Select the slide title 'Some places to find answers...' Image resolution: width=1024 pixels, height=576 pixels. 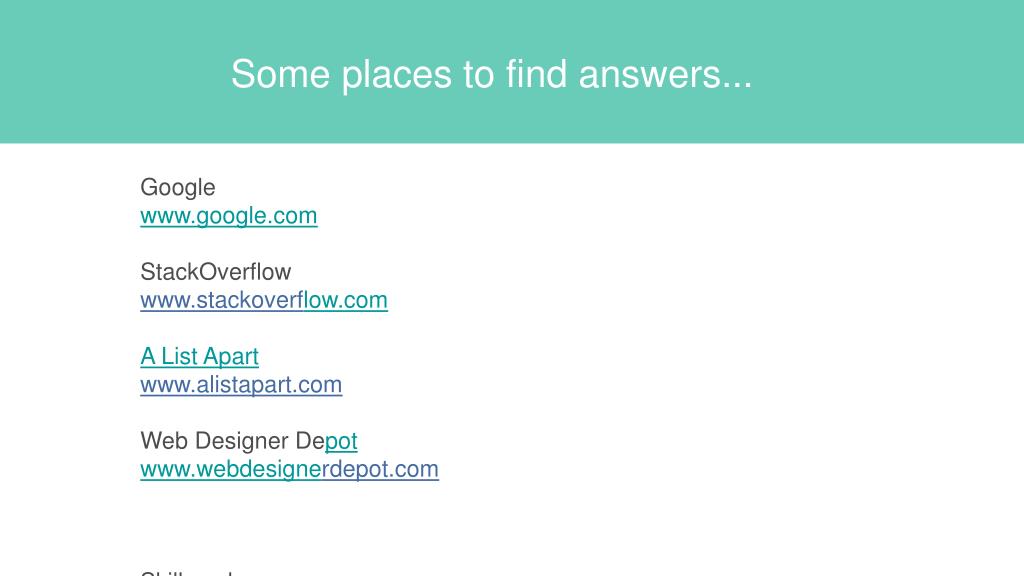pos(491,74)
